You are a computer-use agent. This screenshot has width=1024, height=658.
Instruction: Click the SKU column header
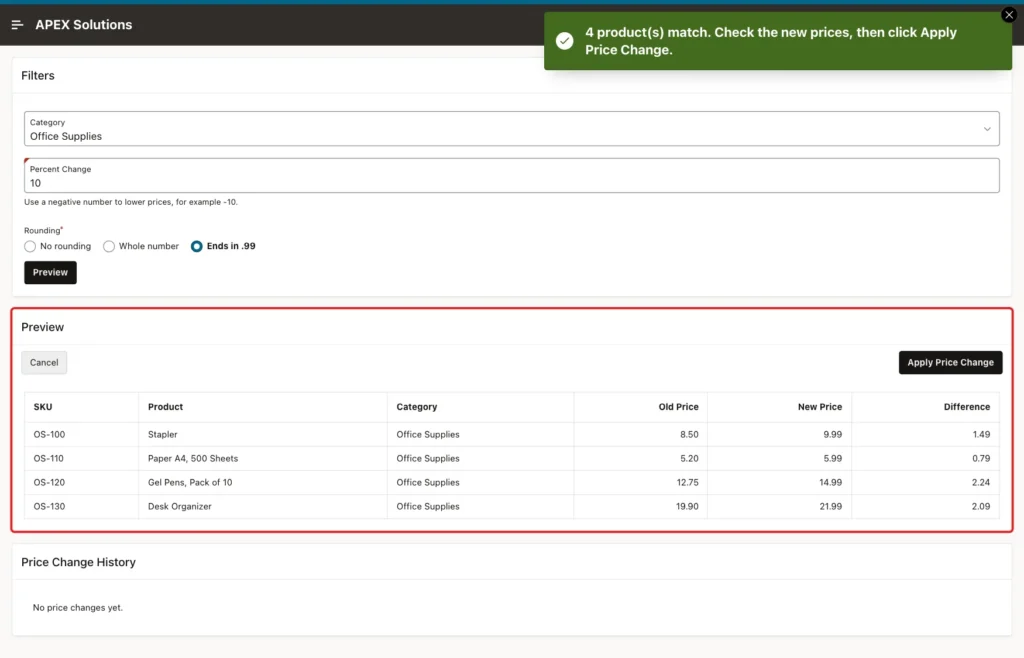[42, 407]
